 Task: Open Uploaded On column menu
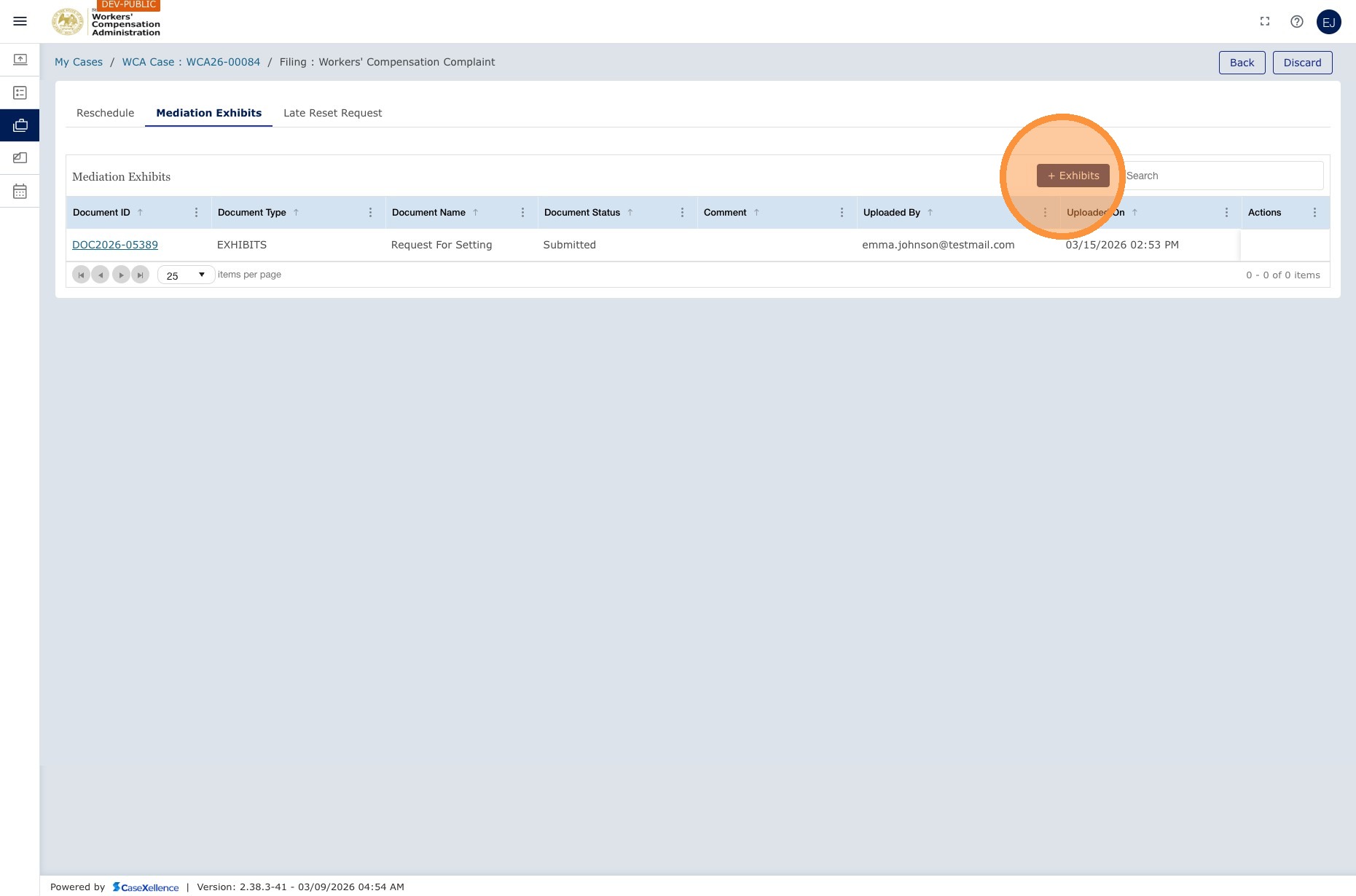coord(1226,213)
